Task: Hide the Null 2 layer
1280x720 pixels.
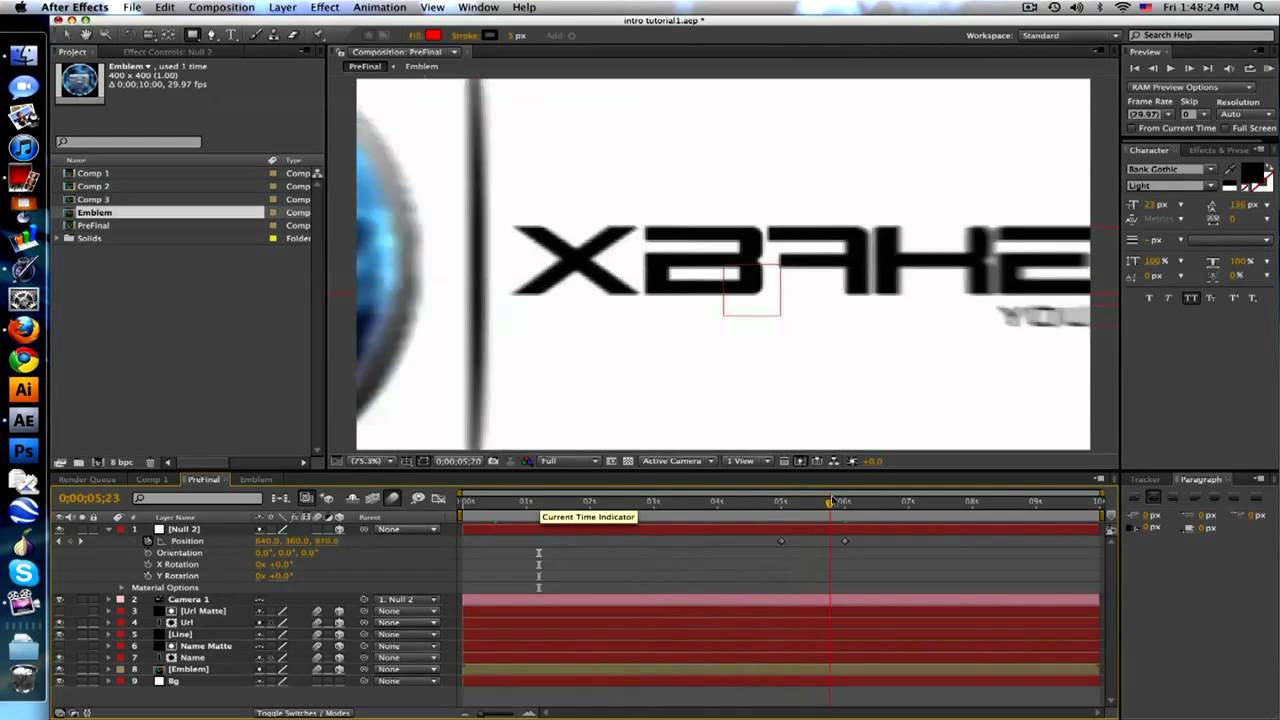Action: (59, 529)
